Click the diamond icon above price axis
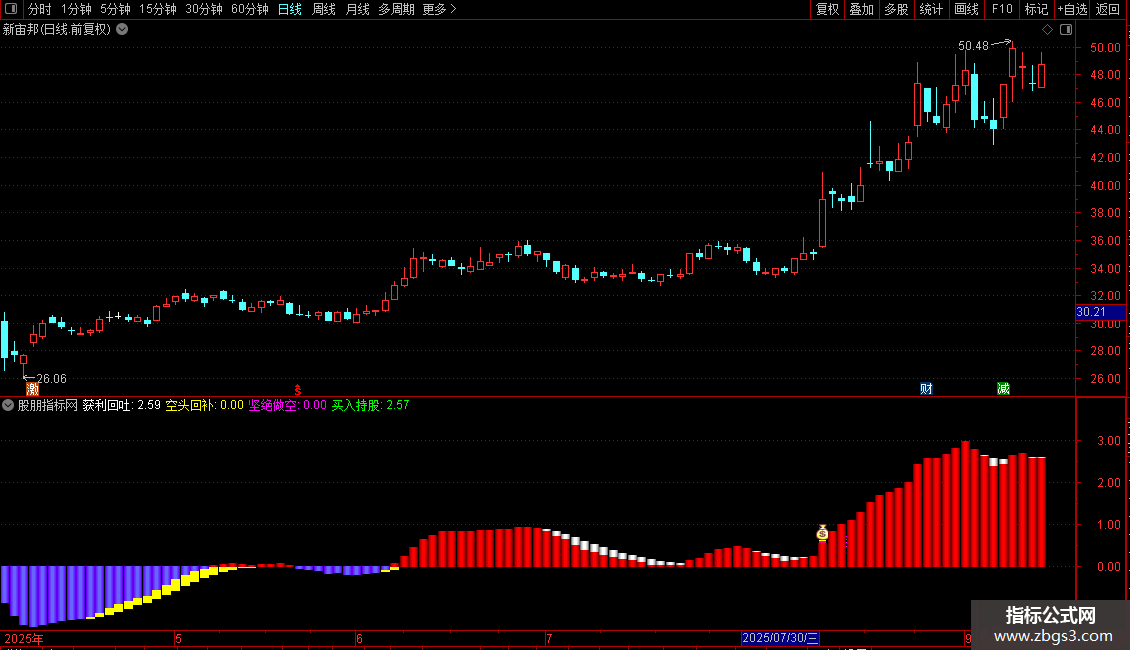This screenshot has width=1130, height=650. click(1048, 30)
